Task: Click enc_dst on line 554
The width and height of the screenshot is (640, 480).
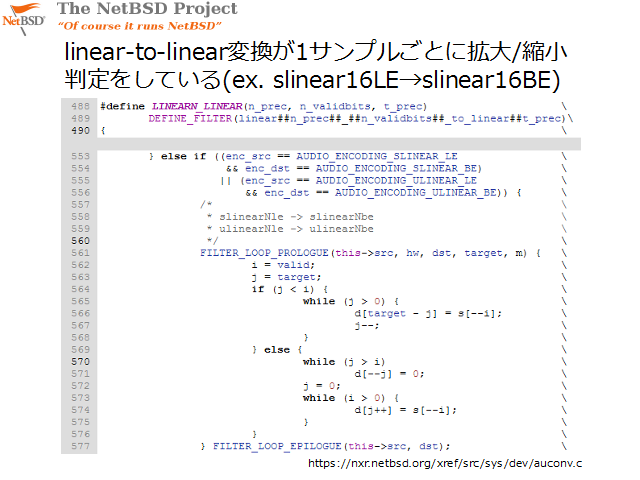Action: (267, 169)
